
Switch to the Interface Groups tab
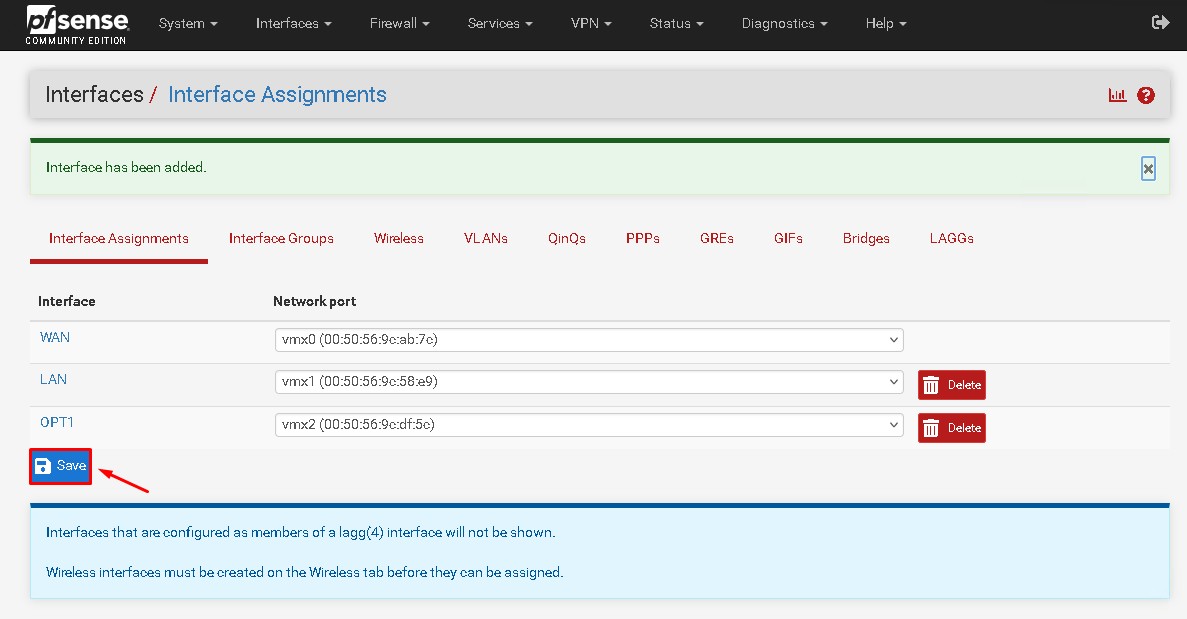[x=281, y=239]
